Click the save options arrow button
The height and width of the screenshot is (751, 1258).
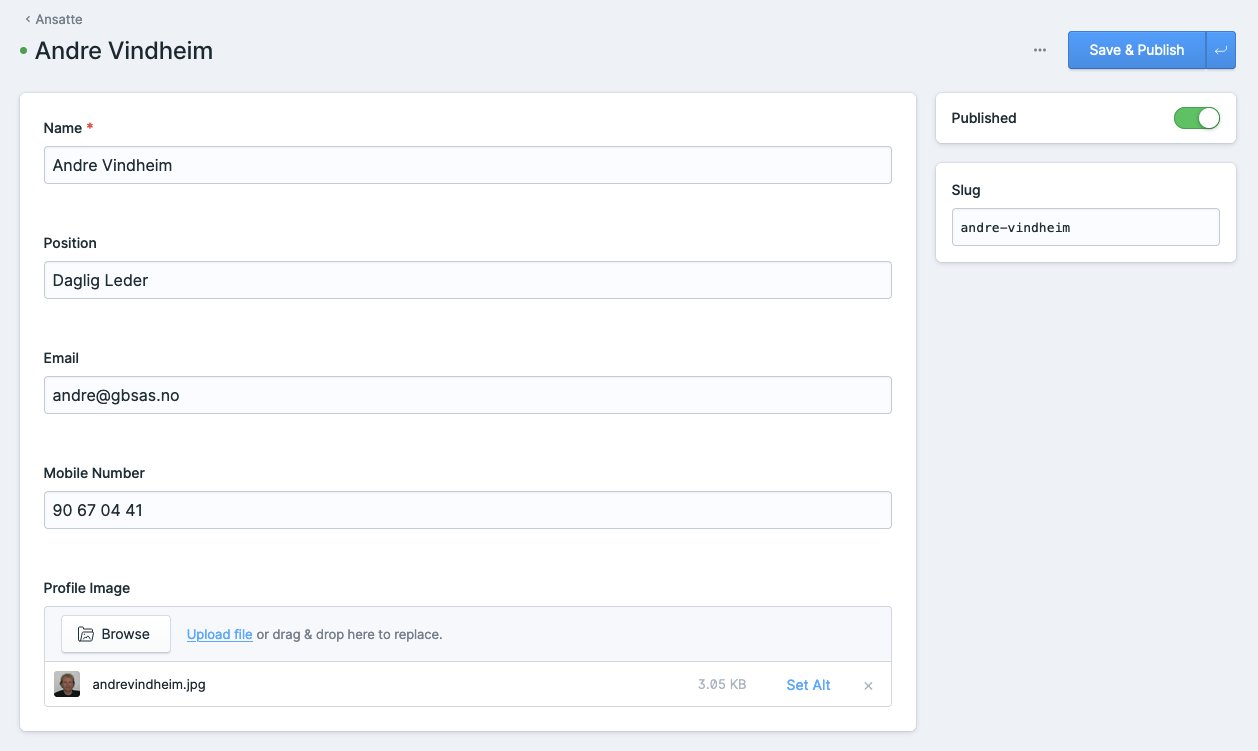[x=1221, y=50]
